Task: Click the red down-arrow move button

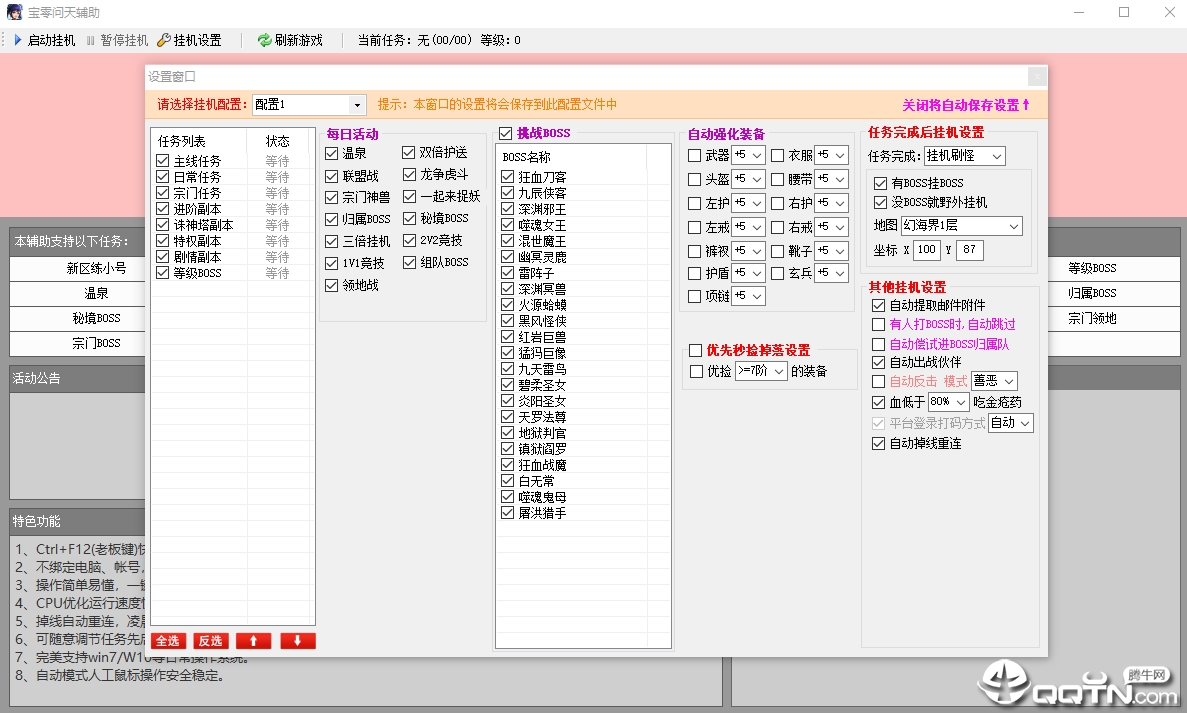Action: click(x=298, y=641)
